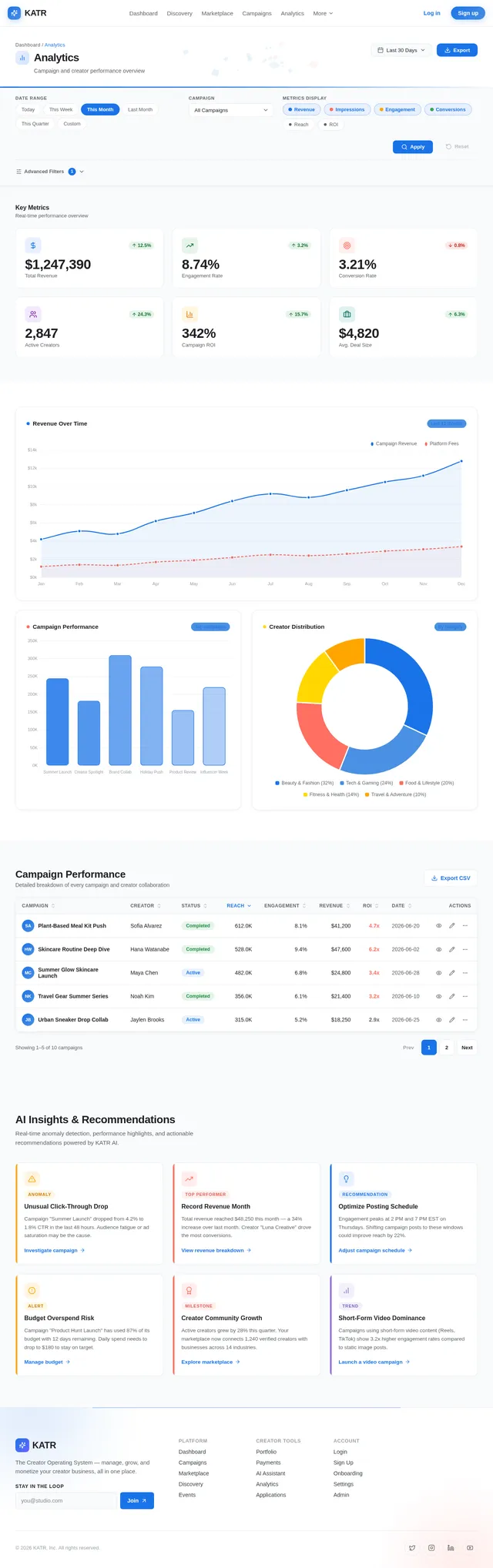Image resolution: width=493 pixels, height=1568 pixels.
Task: Open the Instagram link in footer
Action: coord(431,1548)
